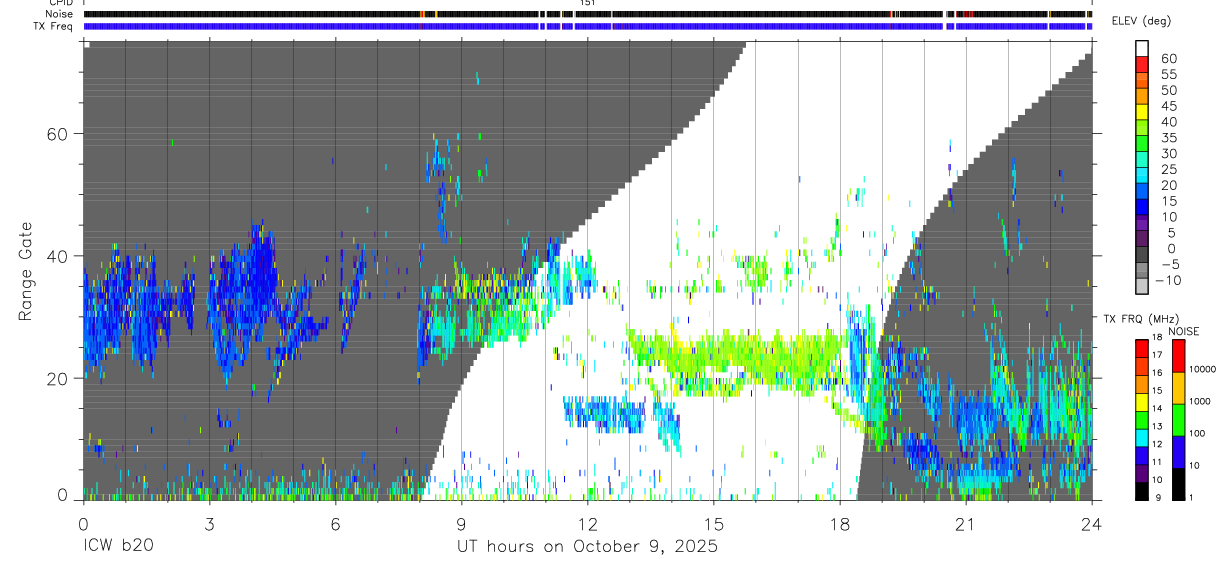Select the green swatch in NOISE colorbar
This screenshot has height=567, width=1228.
click(x=1177, y=419)
